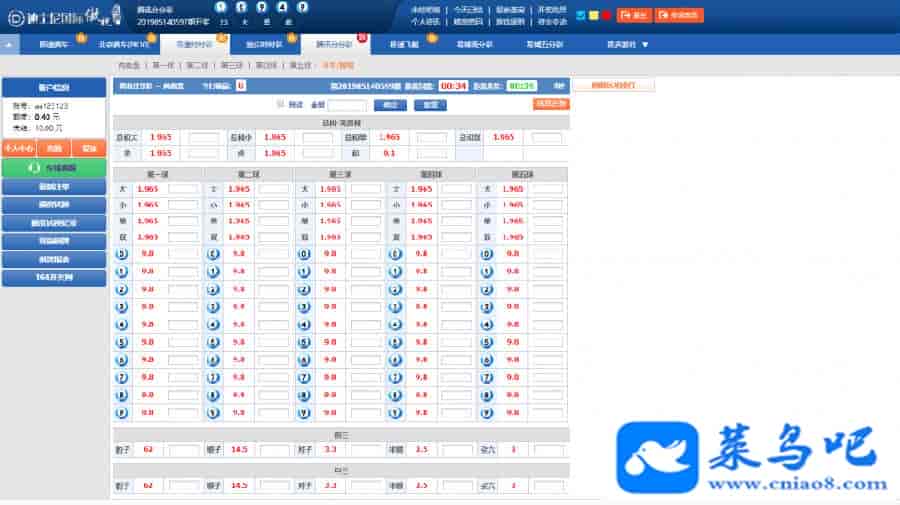The width and height of the screenshot is (900, 505).
Task: Click the green refresh button in the sidebar
Action: [53, 168]
